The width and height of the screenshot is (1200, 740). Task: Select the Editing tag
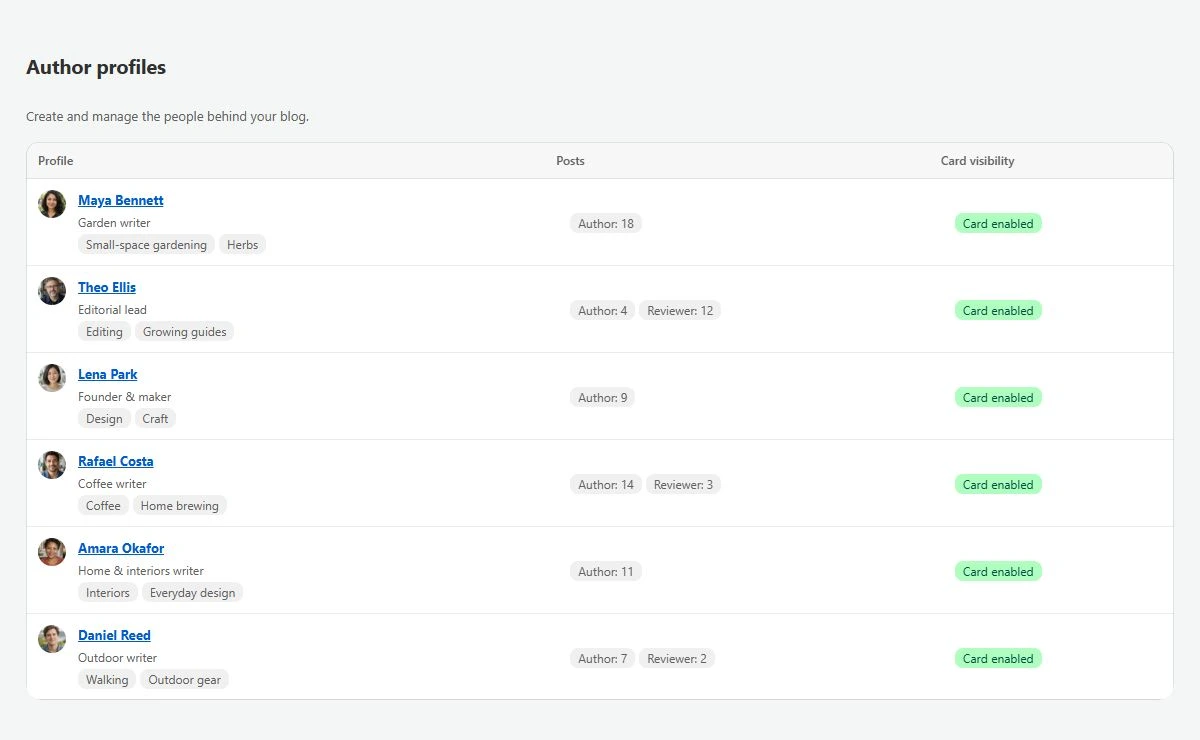104,332
